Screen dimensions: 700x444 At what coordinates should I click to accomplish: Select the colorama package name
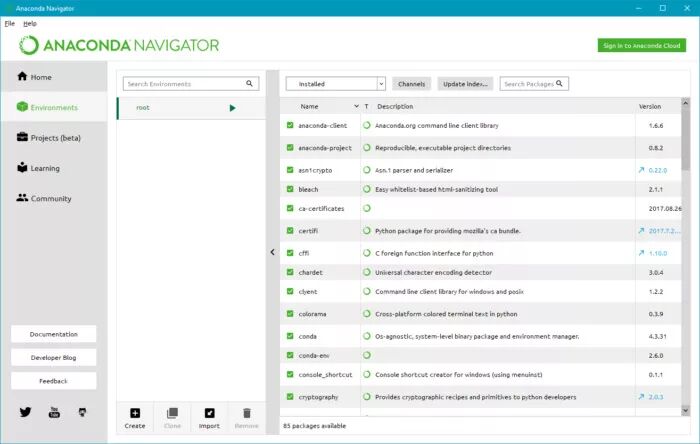coord(312,314)
